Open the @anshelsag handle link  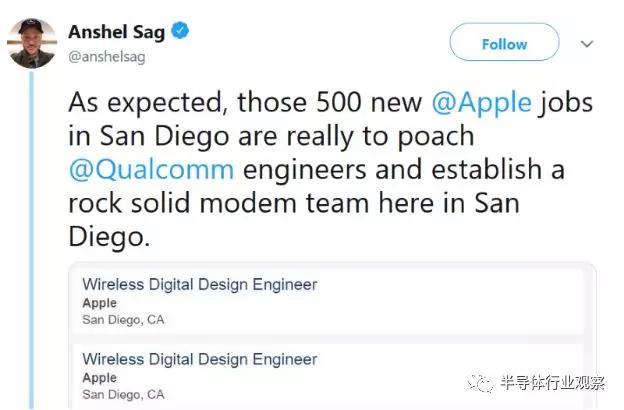click(x=106, y=57)
